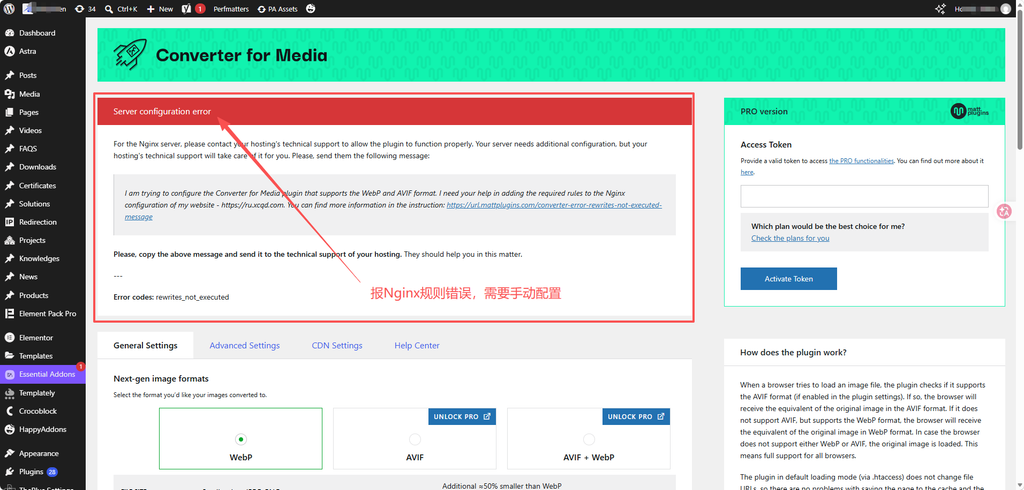
Task: Go to the Dashboard sidebar icon
Action: [x=9, y=33]
